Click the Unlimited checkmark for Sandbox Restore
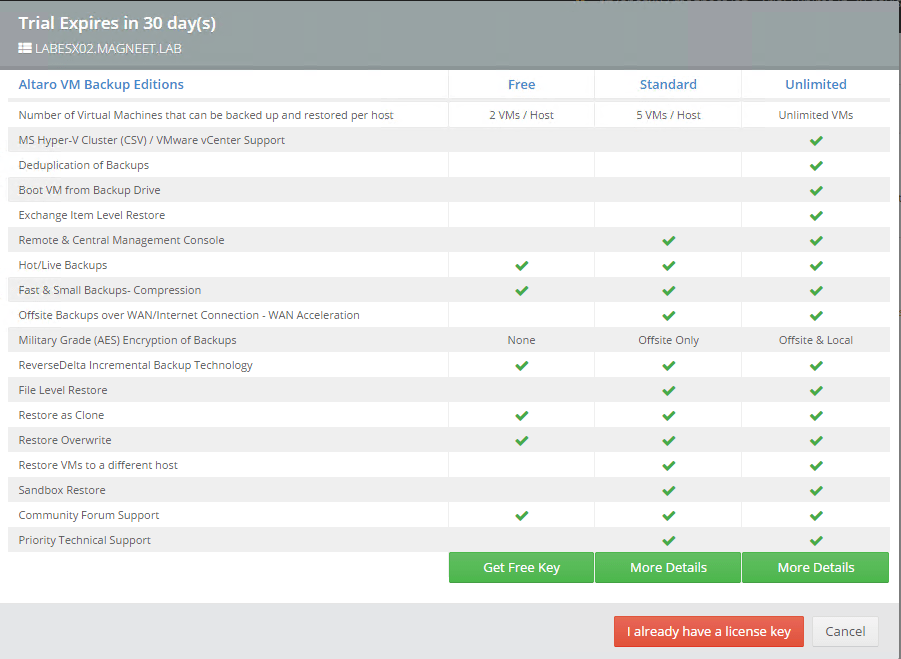 point(816,491)
